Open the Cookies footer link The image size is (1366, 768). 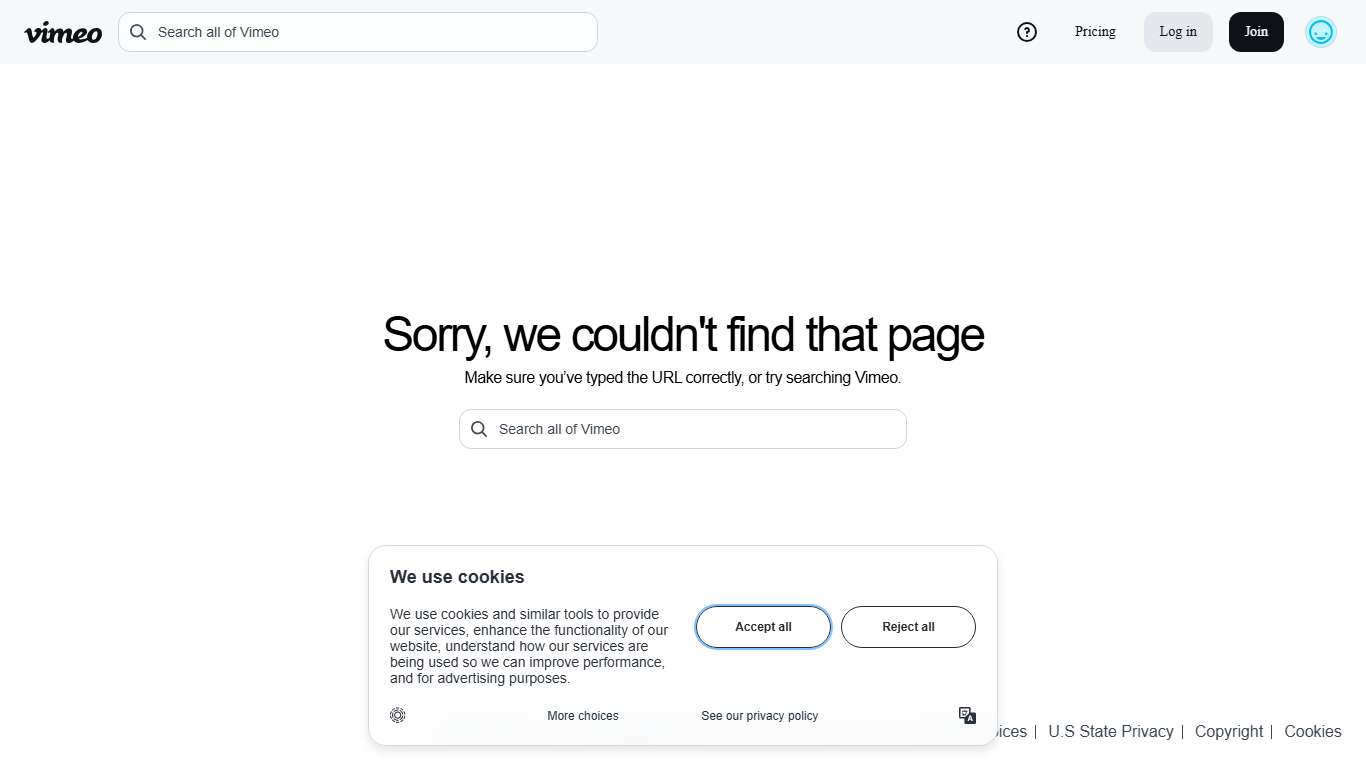point(1313,731)
